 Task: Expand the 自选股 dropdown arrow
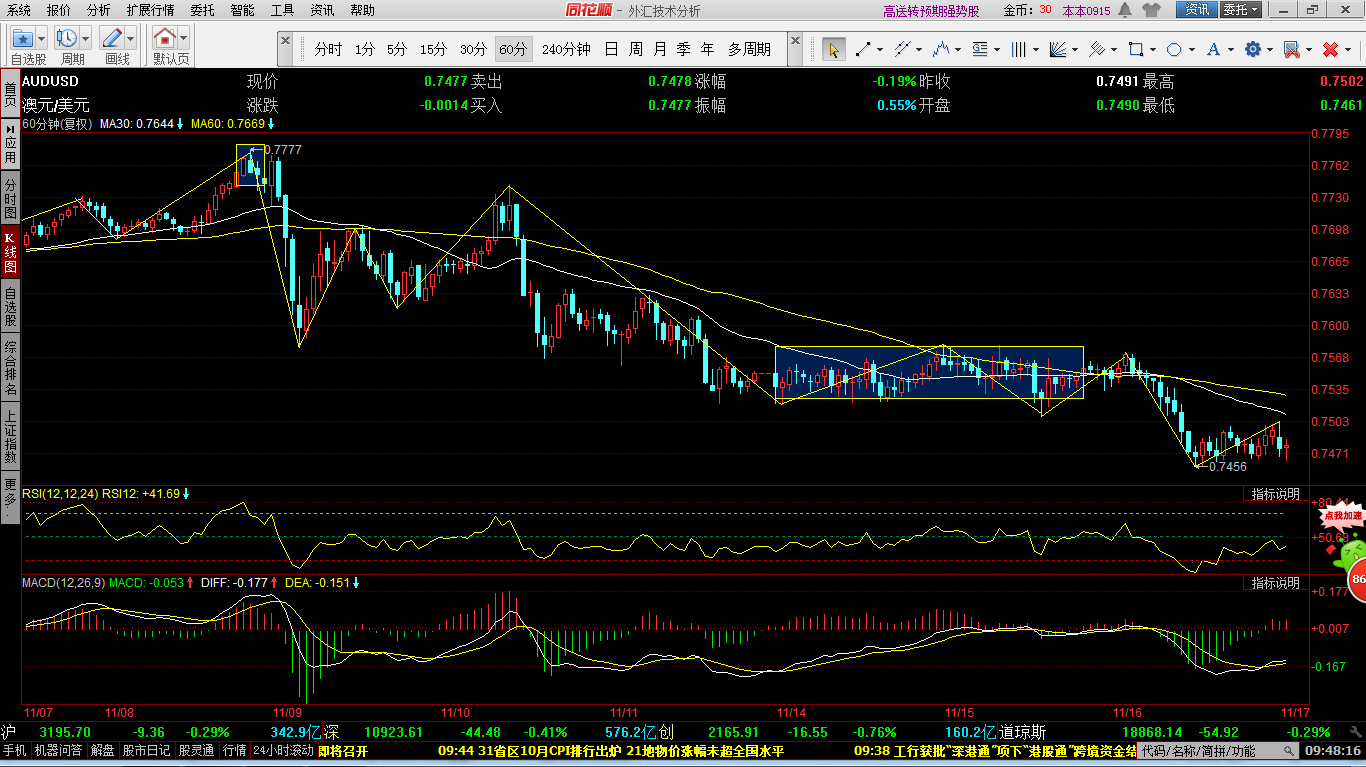coord(42,39)
